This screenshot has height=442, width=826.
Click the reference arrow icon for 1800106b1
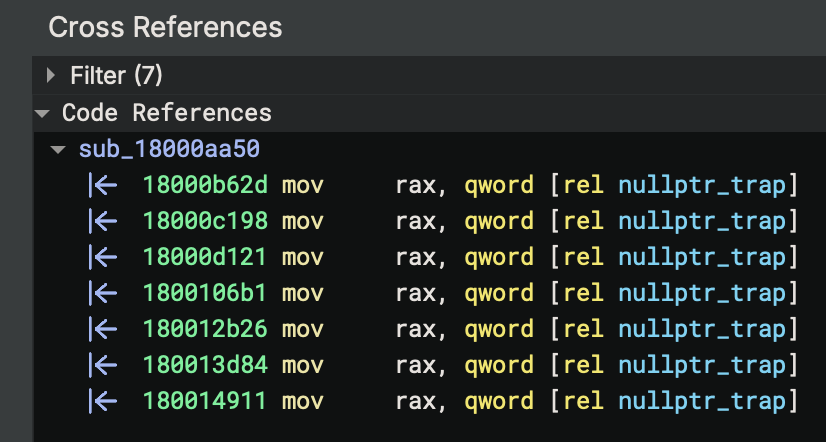103,293
